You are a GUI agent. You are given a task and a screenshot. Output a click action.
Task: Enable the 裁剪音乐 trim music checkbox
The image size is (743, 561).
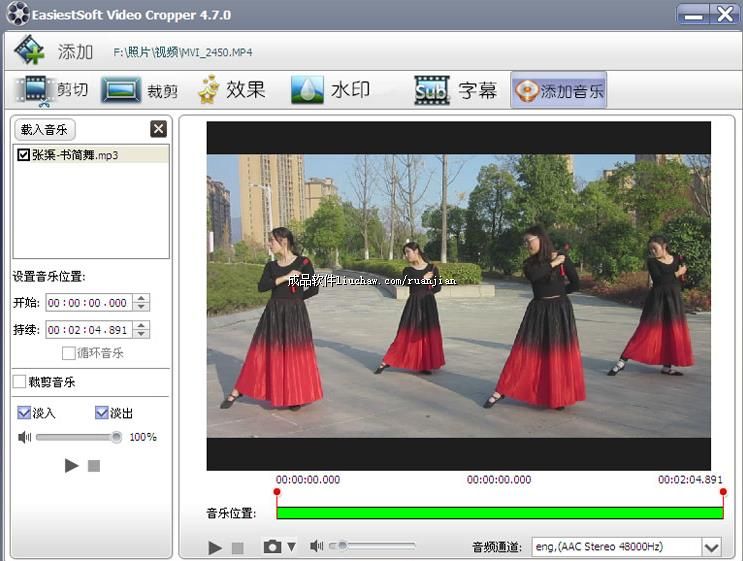point(19,382)
